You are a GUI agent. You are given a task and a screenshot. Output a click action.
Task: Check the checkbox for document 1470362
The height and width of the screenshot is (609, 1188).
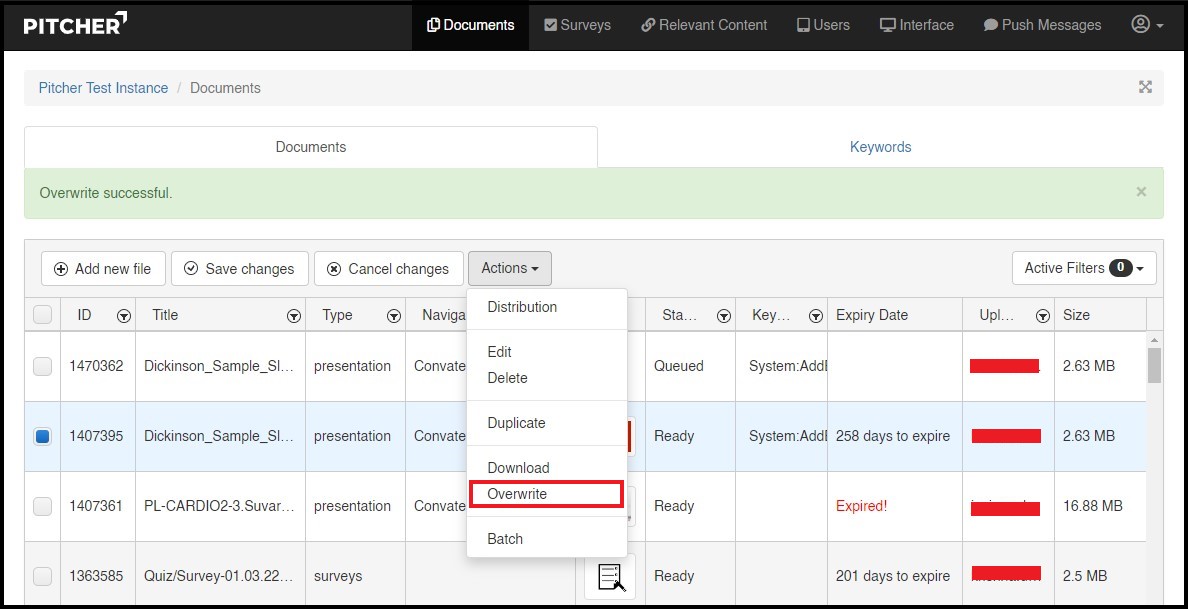pyautogui.click(x=43, y=366)
